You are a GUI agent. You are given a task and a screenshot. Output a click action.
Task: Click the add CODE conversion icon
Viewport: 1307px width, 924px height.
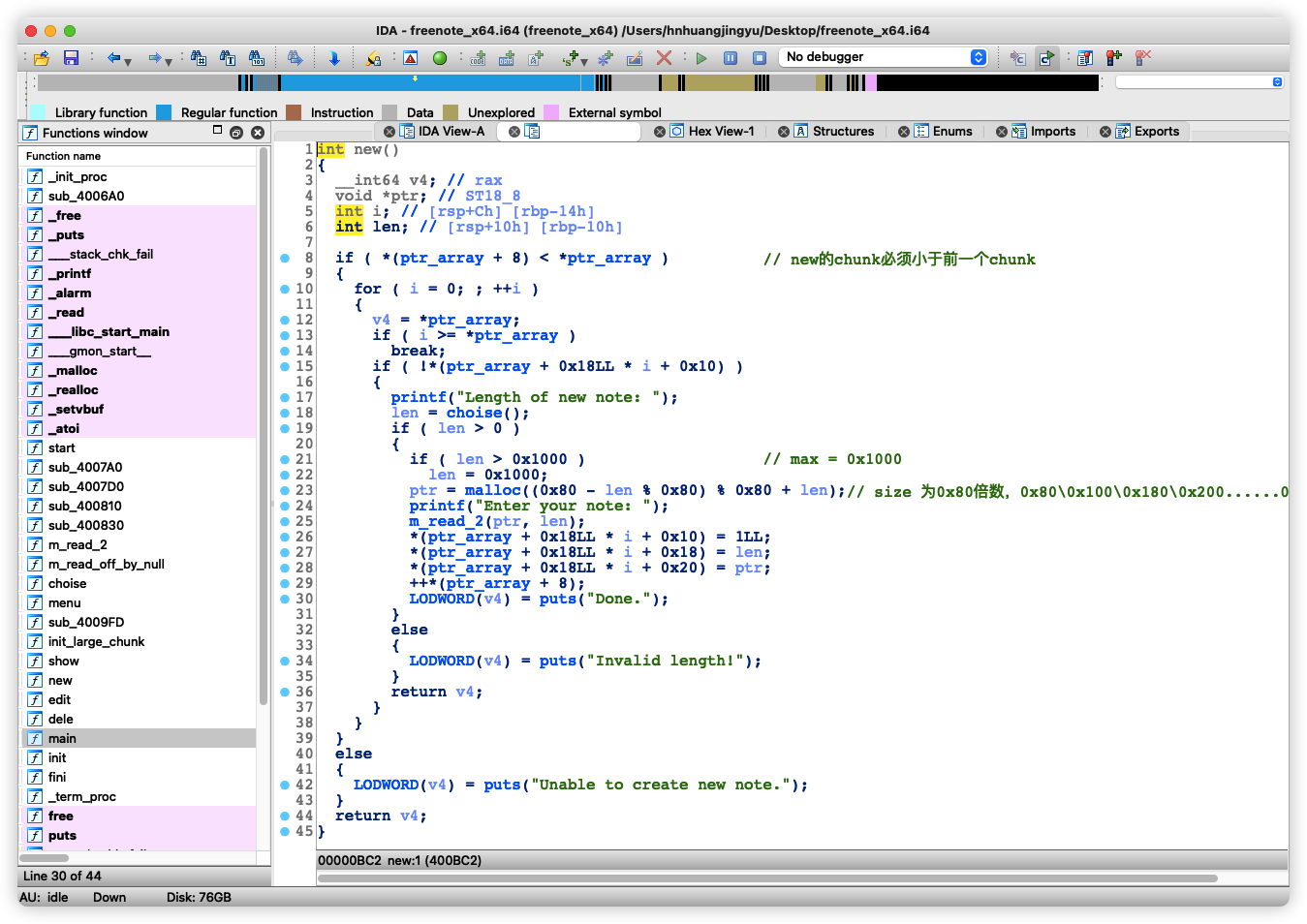pos(479,58)
